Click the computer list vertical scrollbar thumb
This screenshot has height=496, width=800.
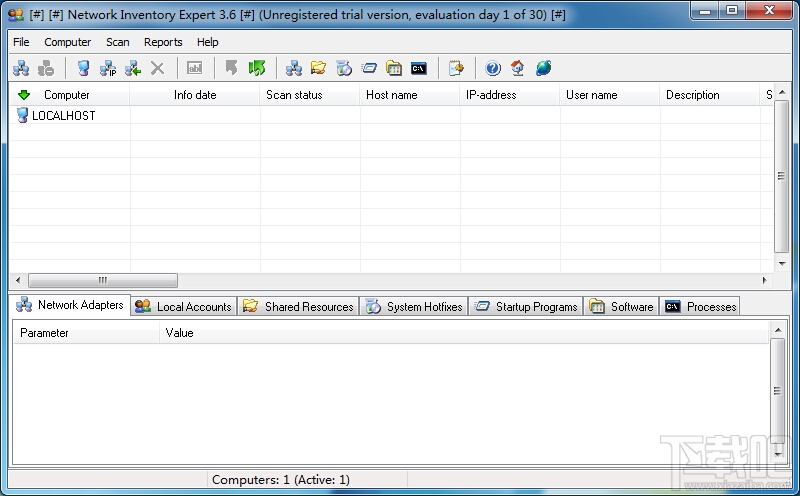[782, 176]
